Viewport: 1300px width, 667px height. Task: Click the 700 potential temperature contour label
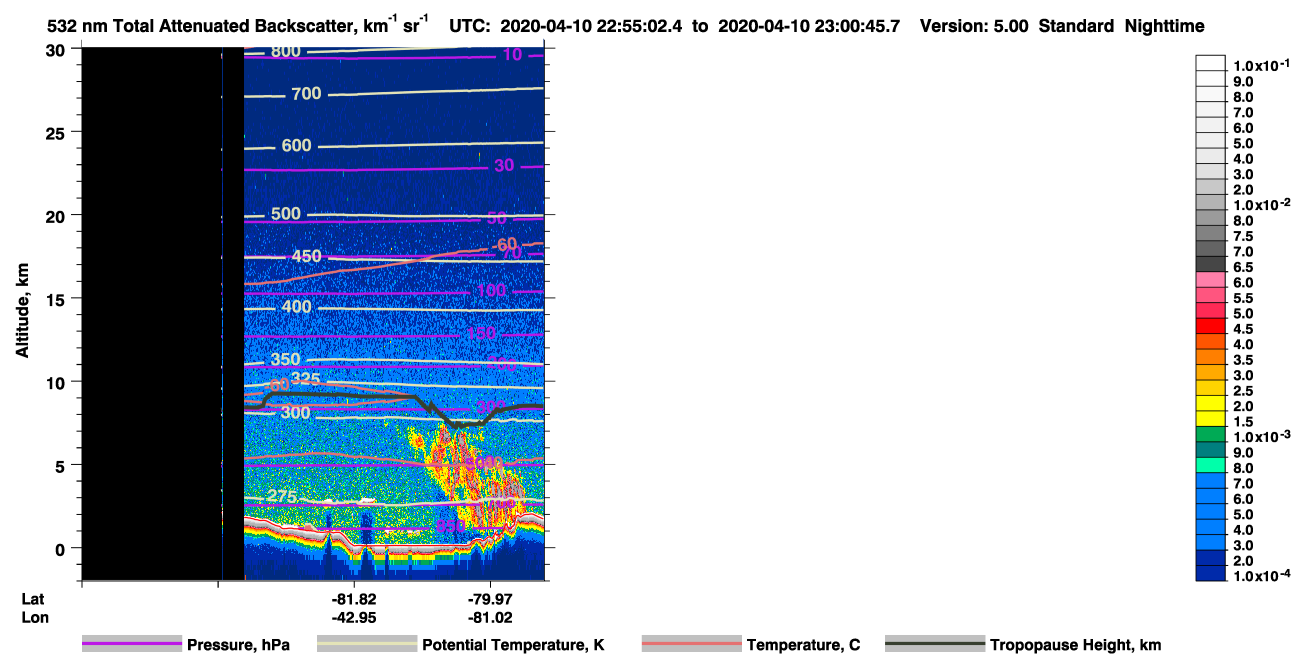coord(306,94)
